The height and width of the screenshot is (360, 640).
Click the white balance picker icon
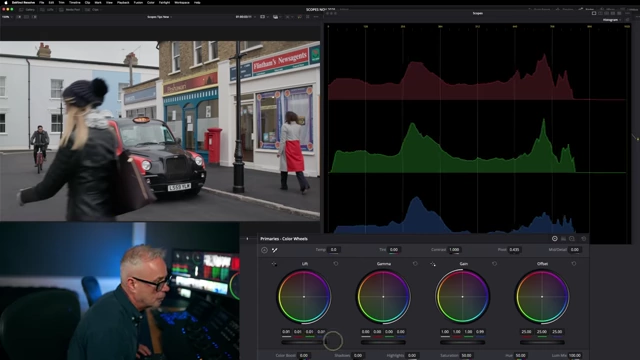click(x=275, y=250)
